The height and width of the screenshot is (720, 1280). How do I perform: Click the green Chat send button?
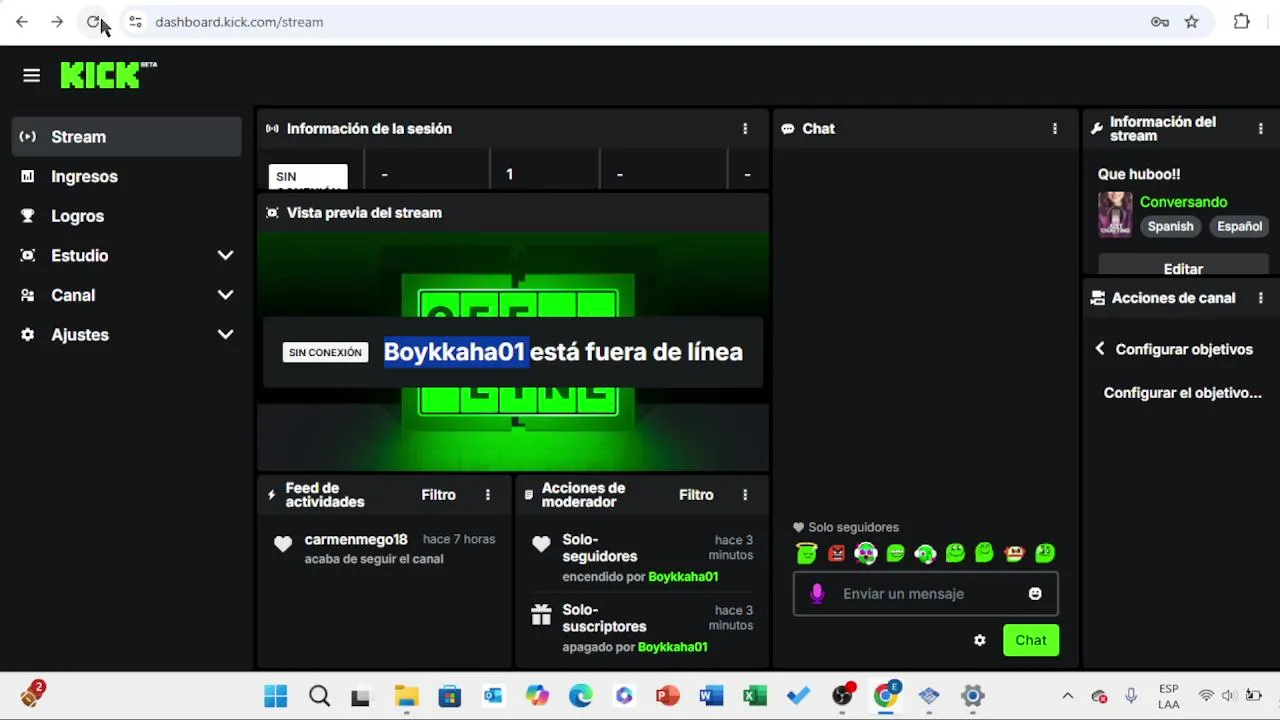[1031, 640]
